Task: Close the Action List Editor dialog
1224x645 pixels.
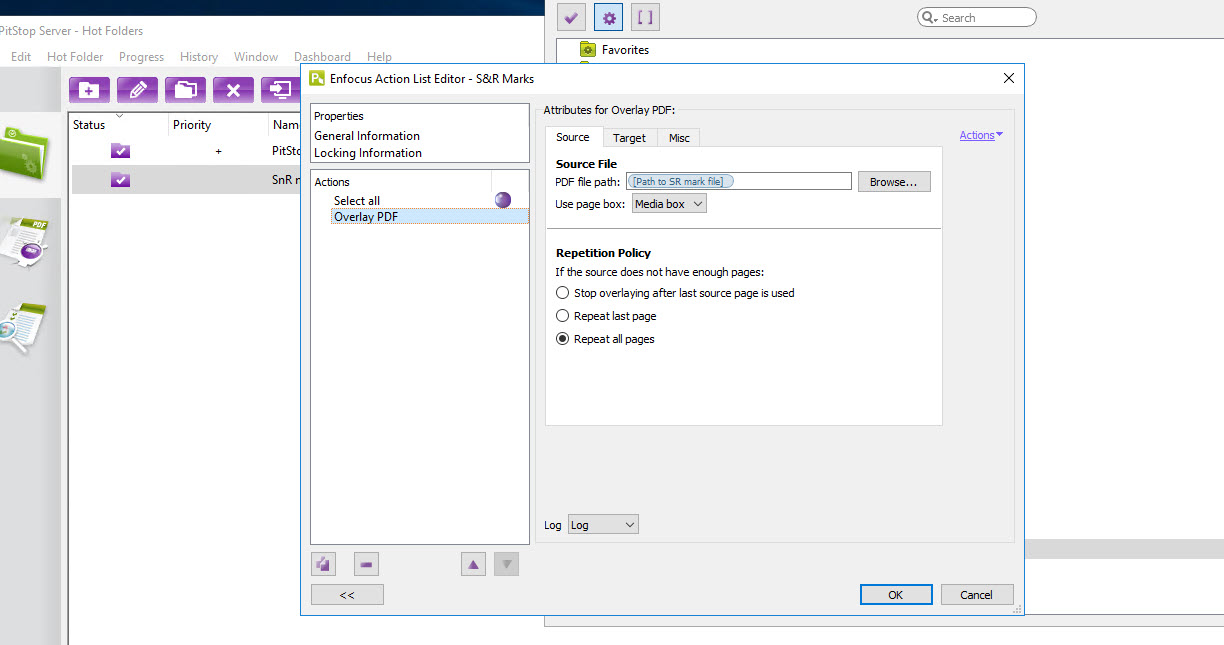Action: [x=1008, y=79]
